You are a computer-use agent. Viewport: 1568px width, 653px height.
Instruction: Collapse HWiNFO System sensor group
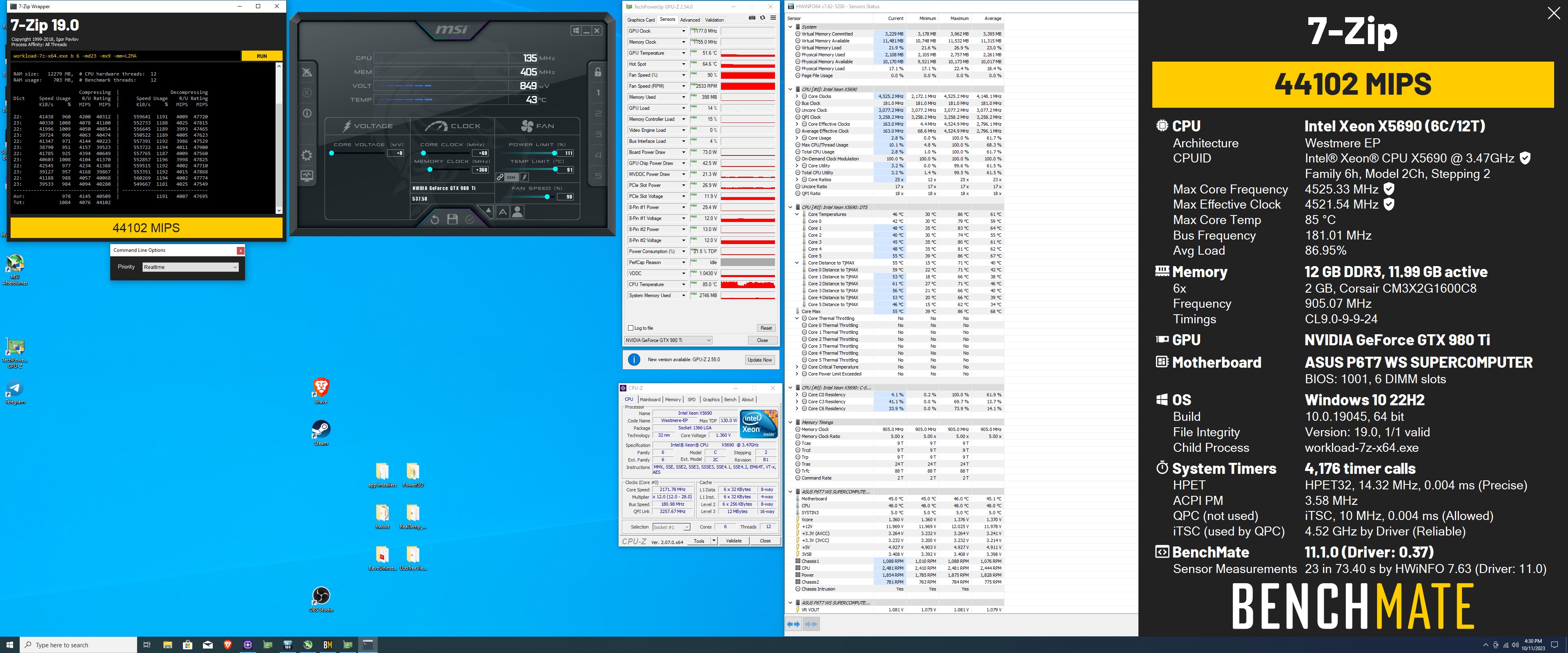[x=790, y=27]
